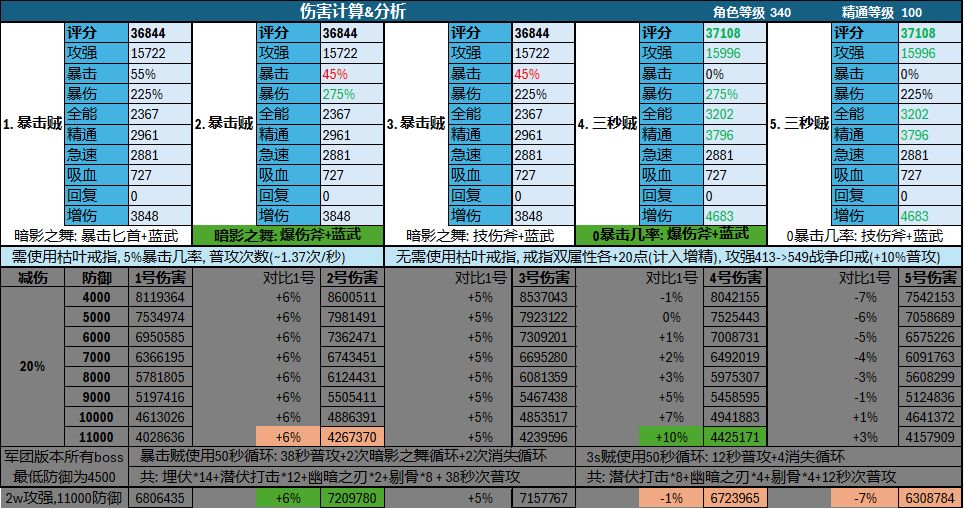Select the 20% damage reduction cell

coord(33,367)
